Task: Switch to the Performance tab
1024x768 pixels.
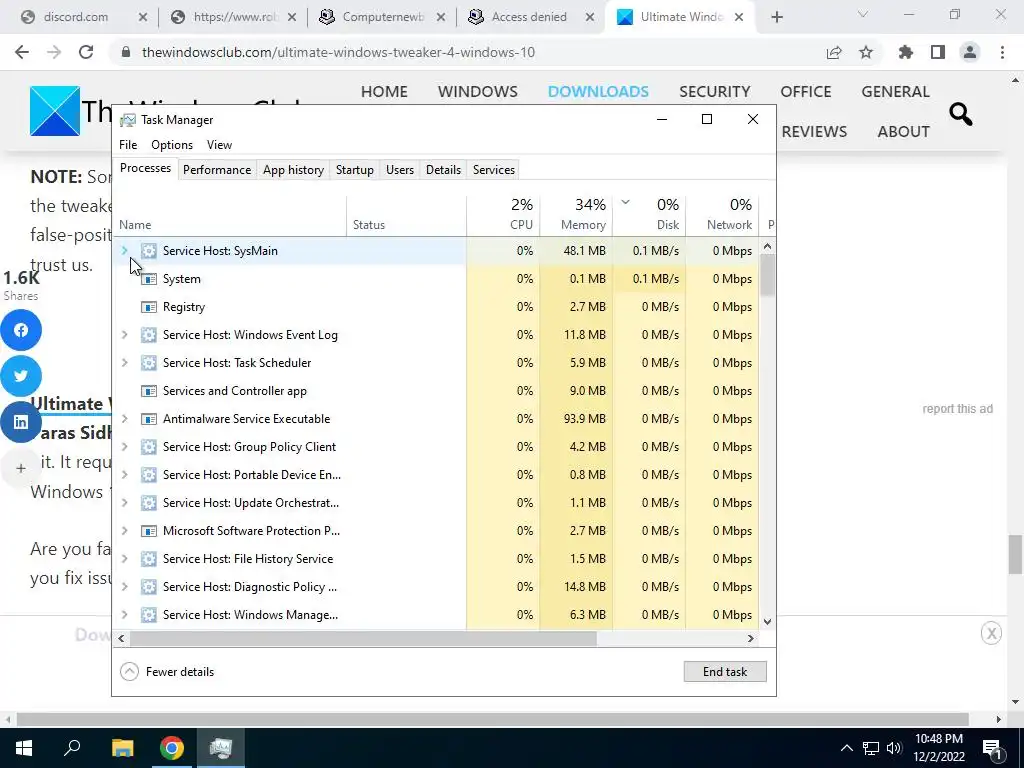Action: (x=217, y=170)
